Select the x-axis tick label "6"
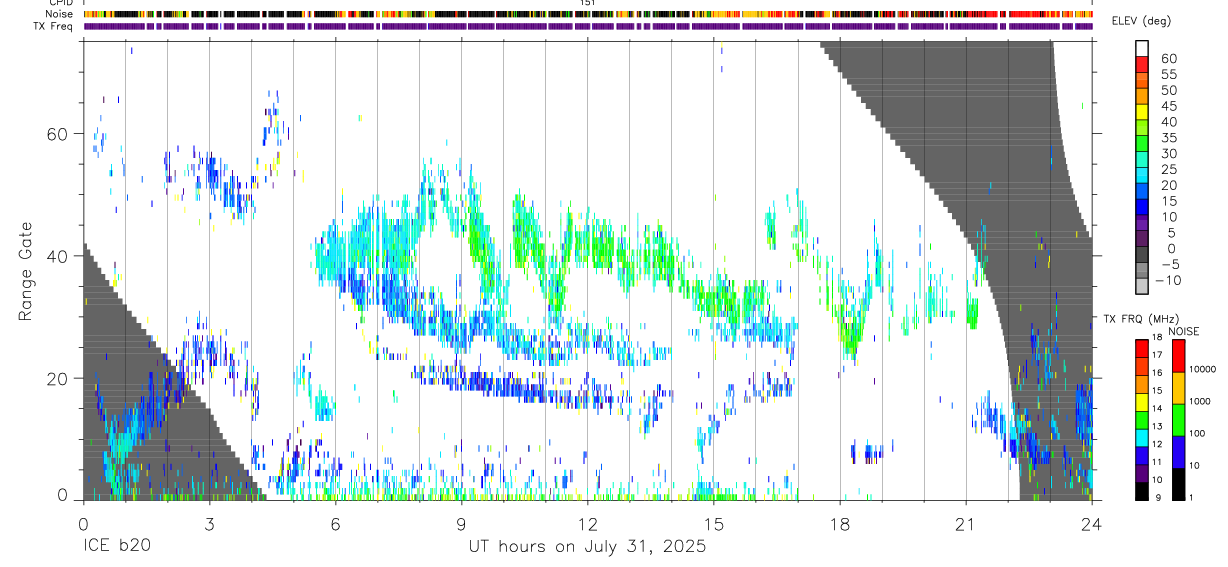The width and height of the screenshot is (1228, 567). point(335,523)
